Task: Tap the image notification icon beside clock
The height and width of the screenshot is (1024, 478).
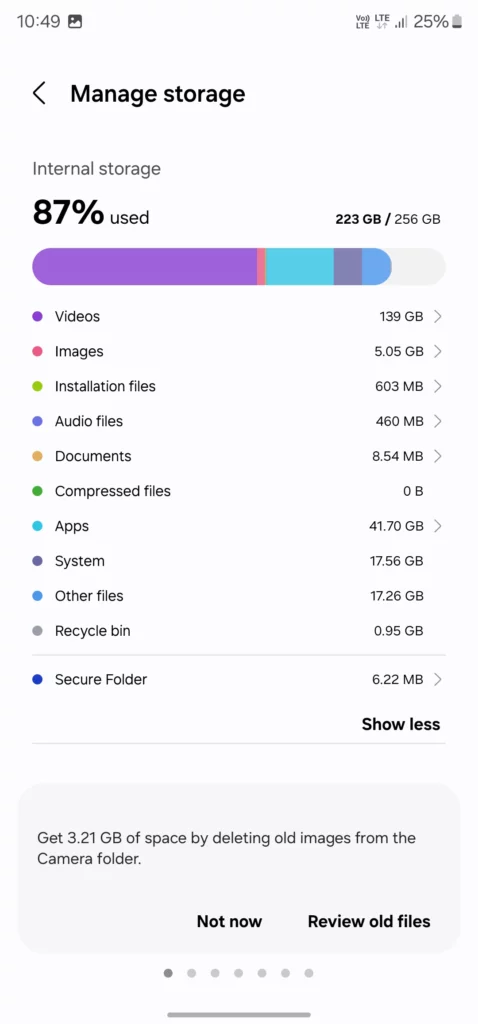Action: coord(75,22)
